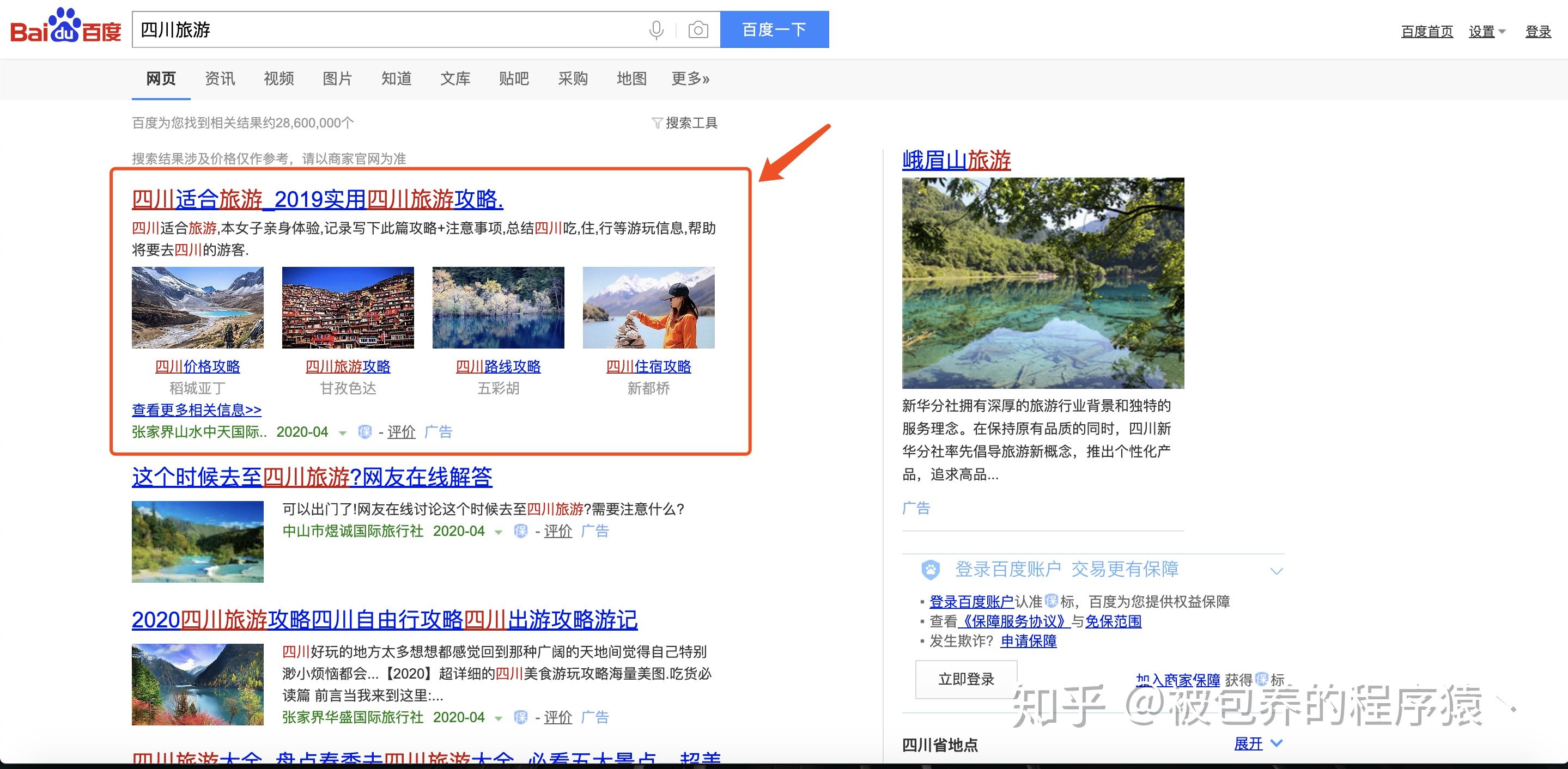This screenshot has height=769, width=1568.
Task: Click the 立即登录 button
Action: [x=966, y=679]
